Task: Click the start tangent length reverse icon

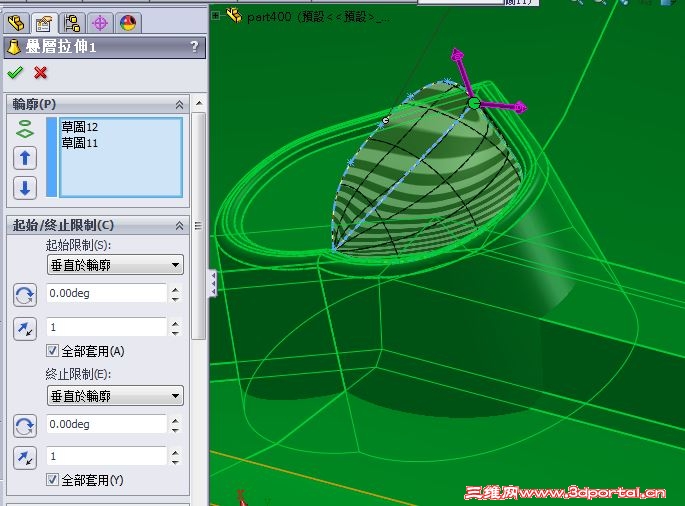Action: [x=25, y=329]
